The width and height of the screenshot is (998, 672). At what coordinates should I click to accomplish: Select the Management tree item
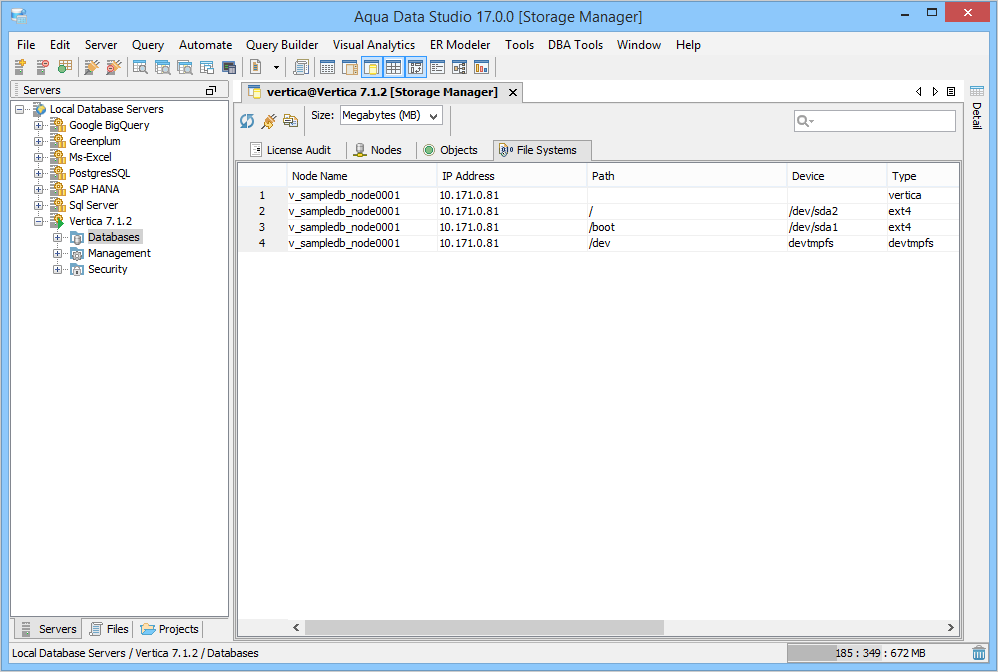click(119, 253)
